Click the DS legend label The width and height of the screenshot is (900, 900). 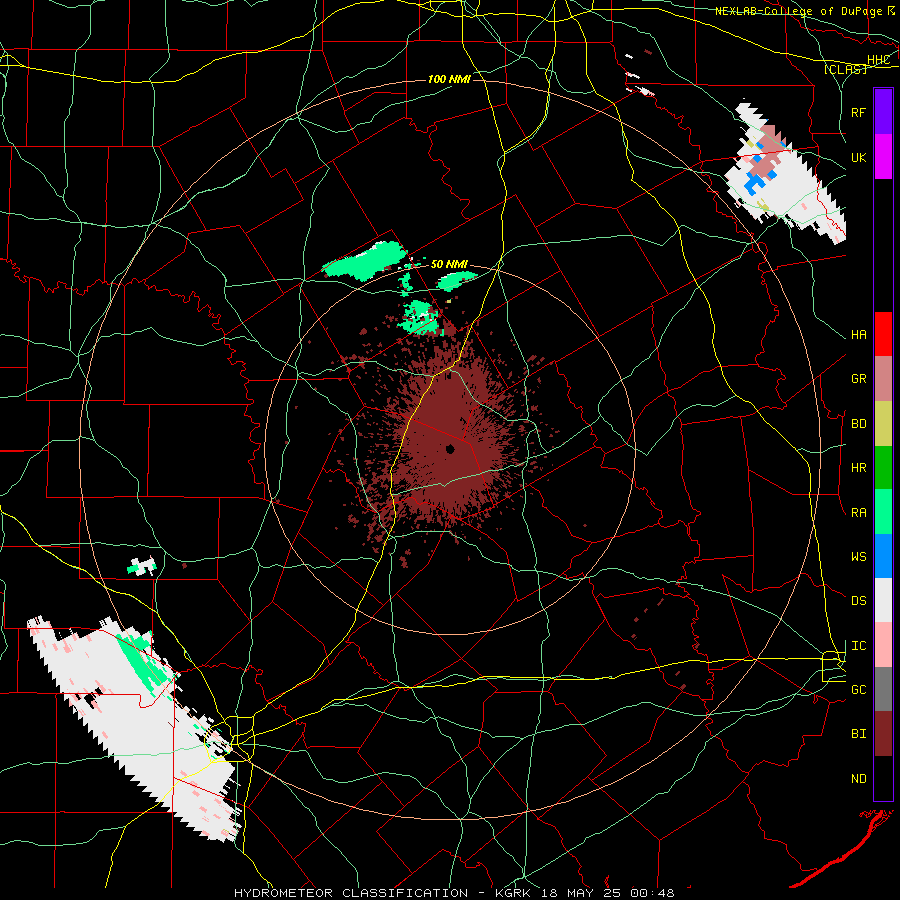(858, 601)
